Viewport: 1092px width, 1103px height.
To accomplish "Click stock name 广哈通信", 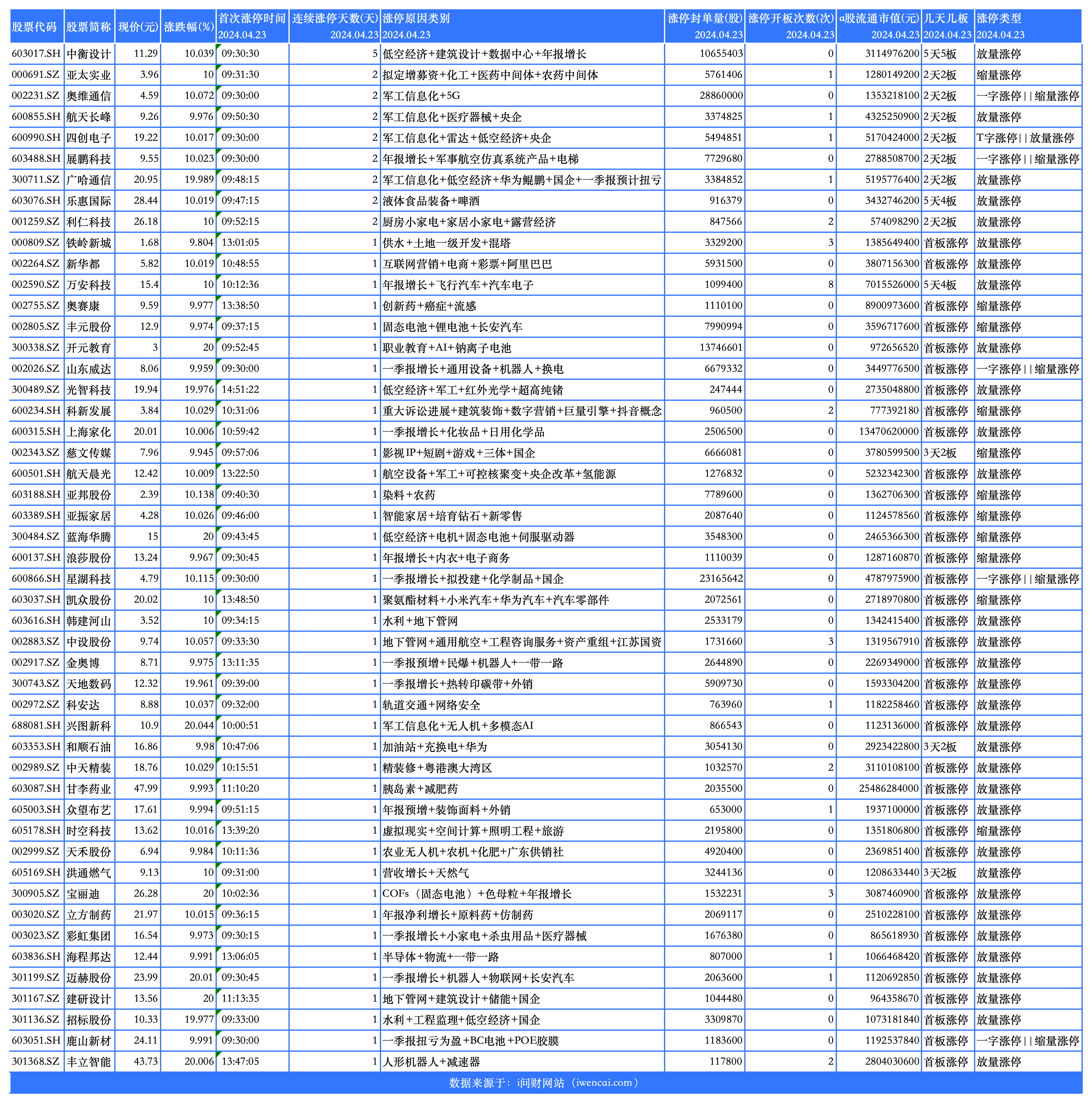I will (89, 180).
